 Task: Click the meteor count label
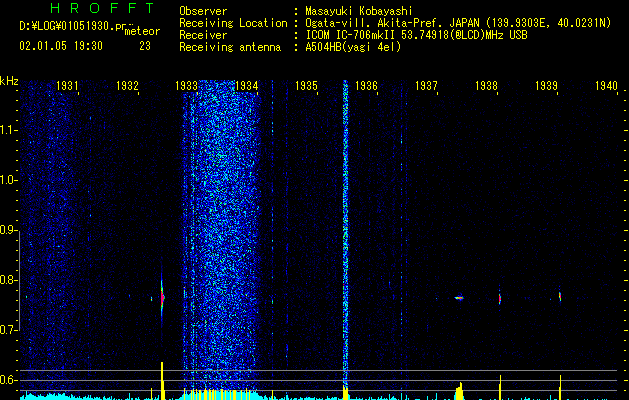[142, 31]
